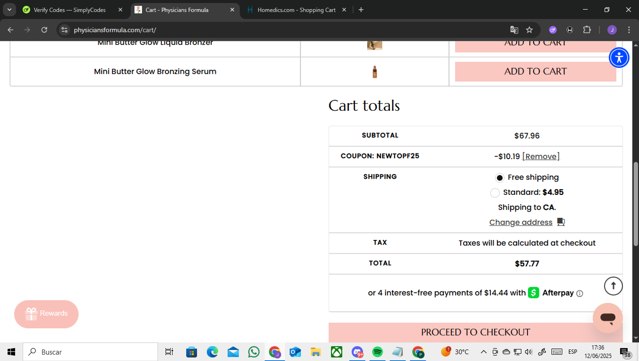Open File Explorer from taskbar
Viewport: 639px width, 361px height.
coord(315,352)
